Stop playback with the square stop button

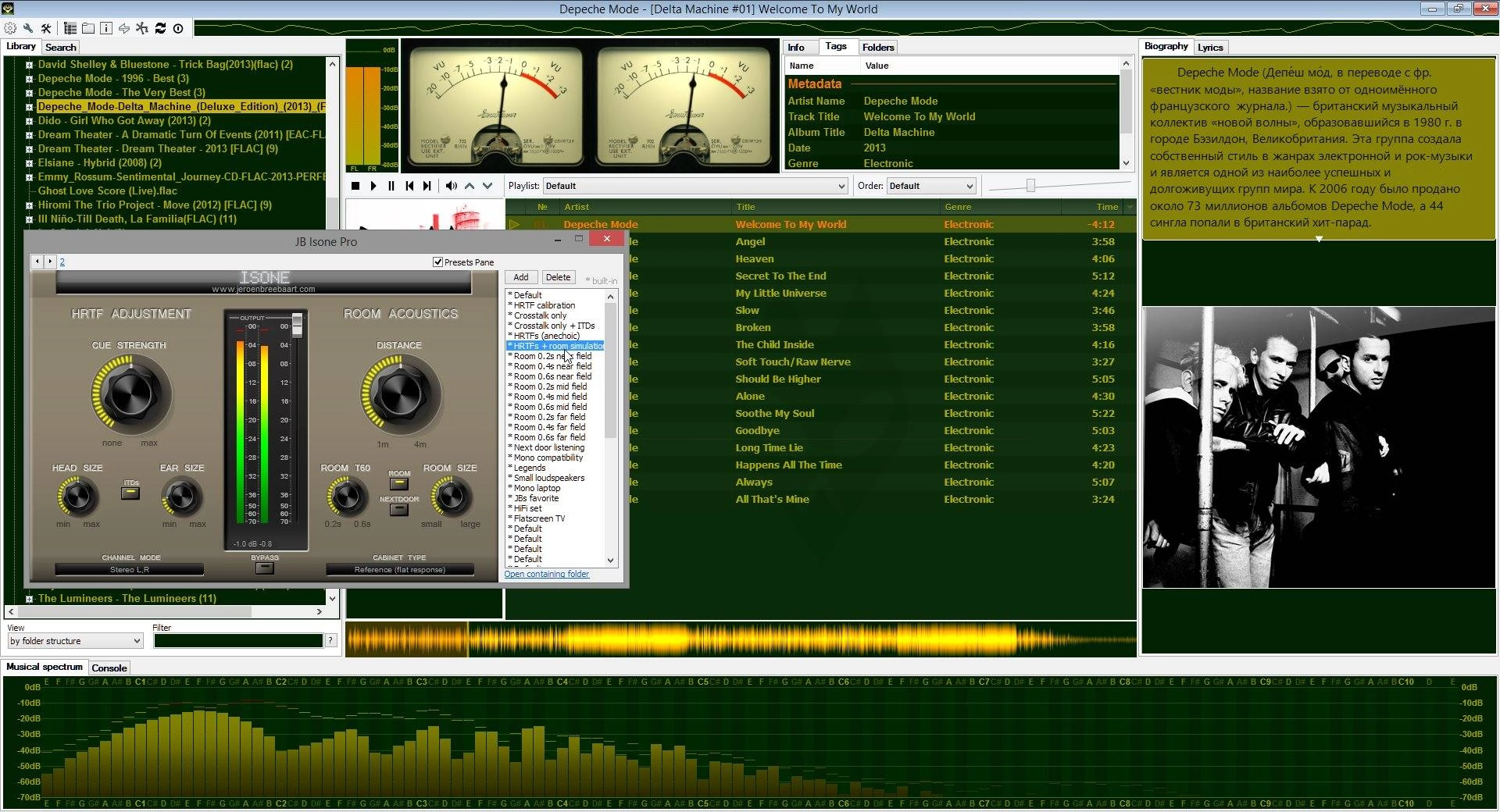[355, 186]
